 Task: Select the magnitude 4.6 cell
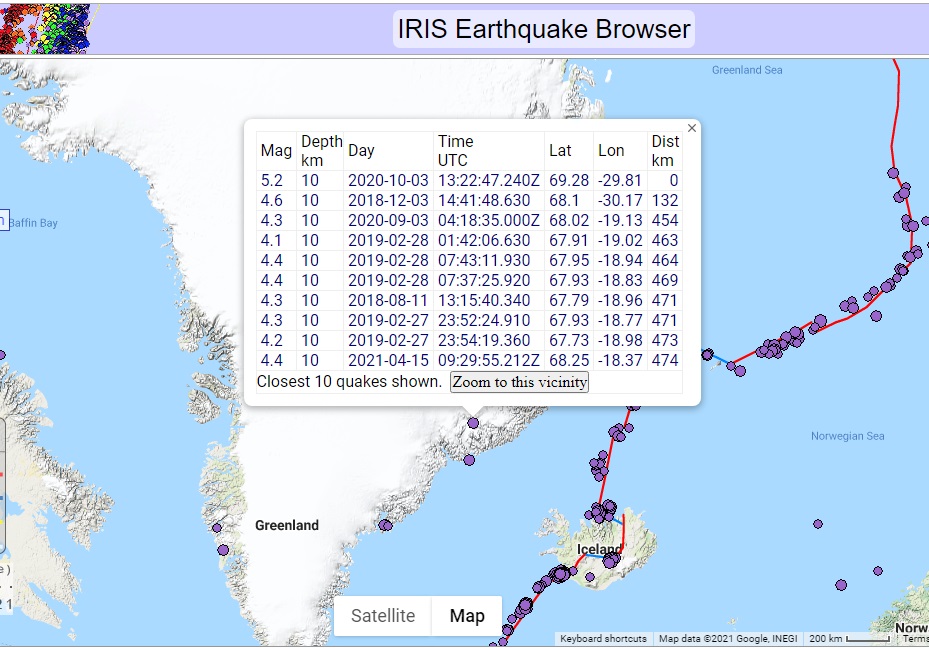coord(276,200)
